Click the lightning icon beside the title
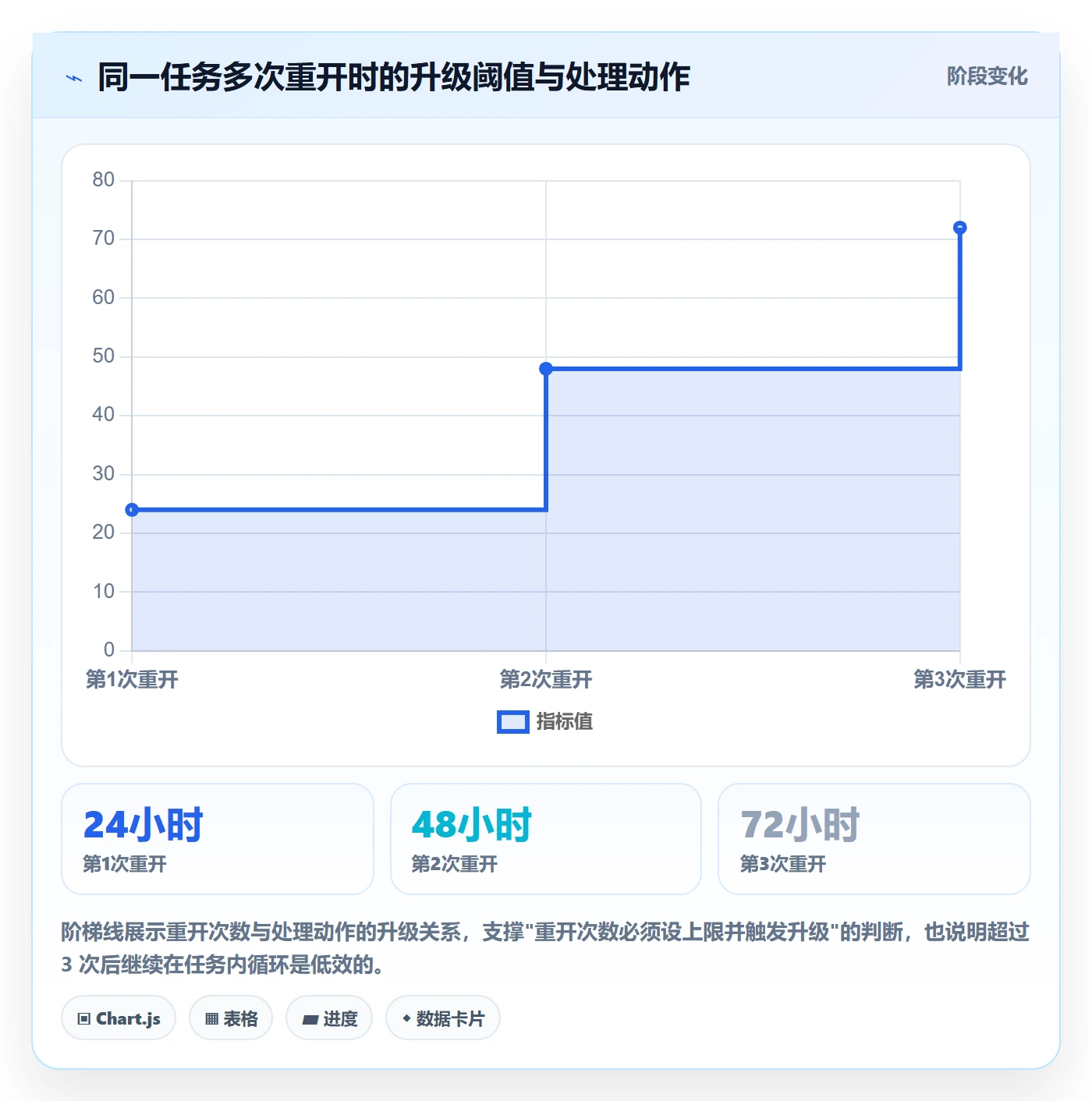Viewport: 1092px width, 1101px height. pyautogui.click(x=74, y=78)
